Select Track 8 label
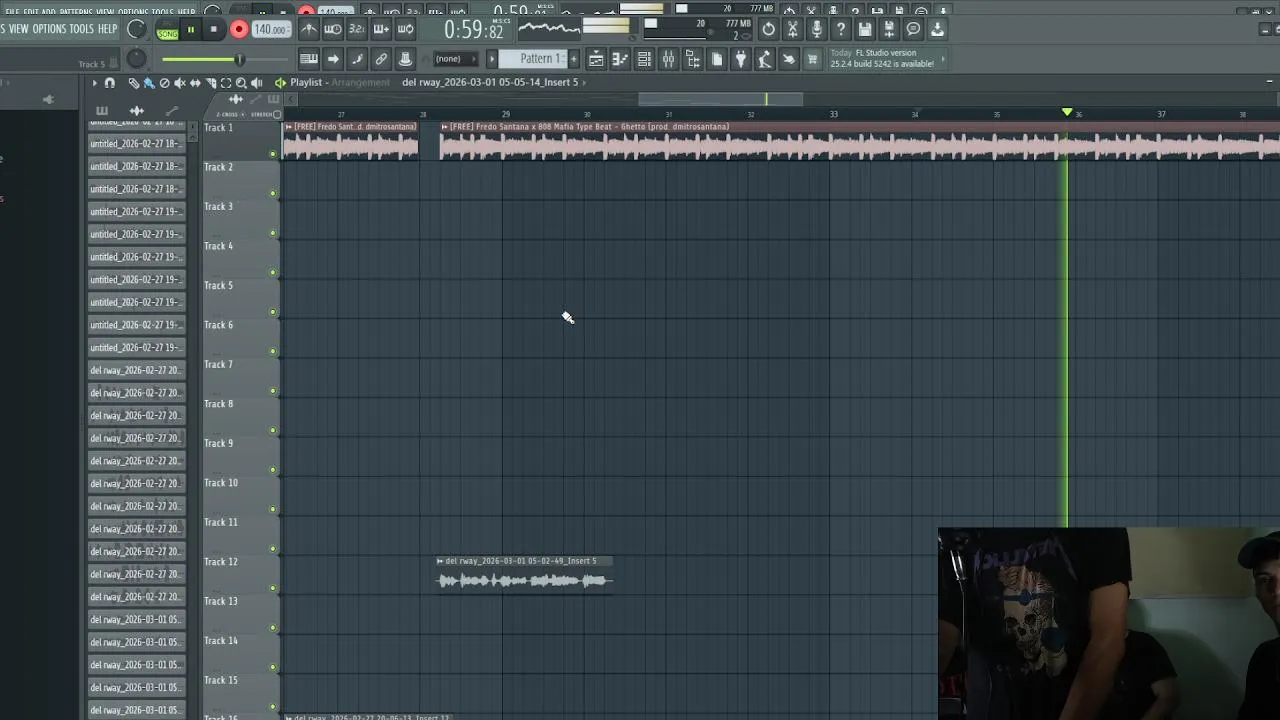The height and width of the screenshot is (720, 1280). [218, 404]
